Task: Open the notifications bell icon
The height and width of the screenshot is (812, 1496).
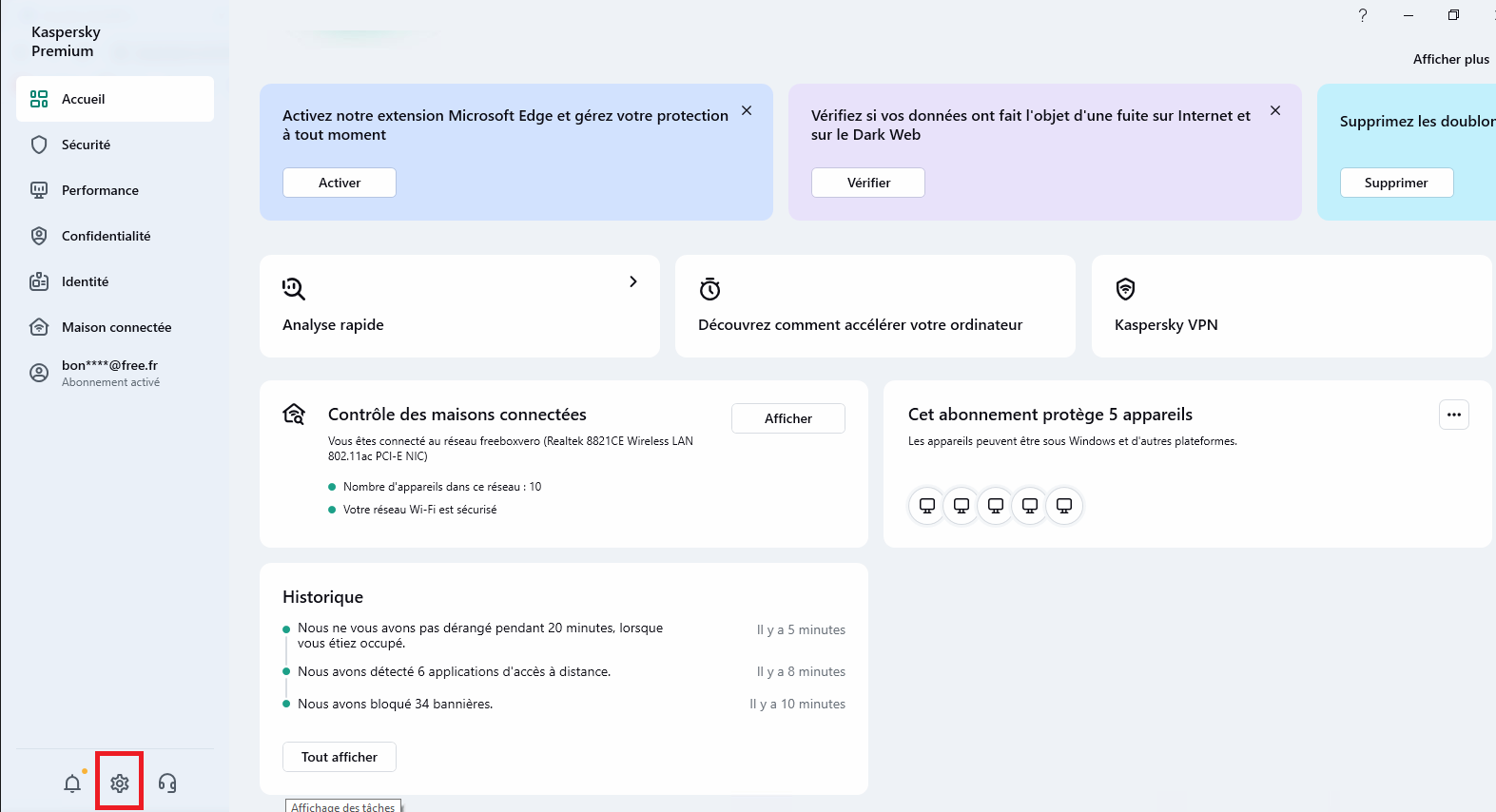Action: tap(72, 783)
